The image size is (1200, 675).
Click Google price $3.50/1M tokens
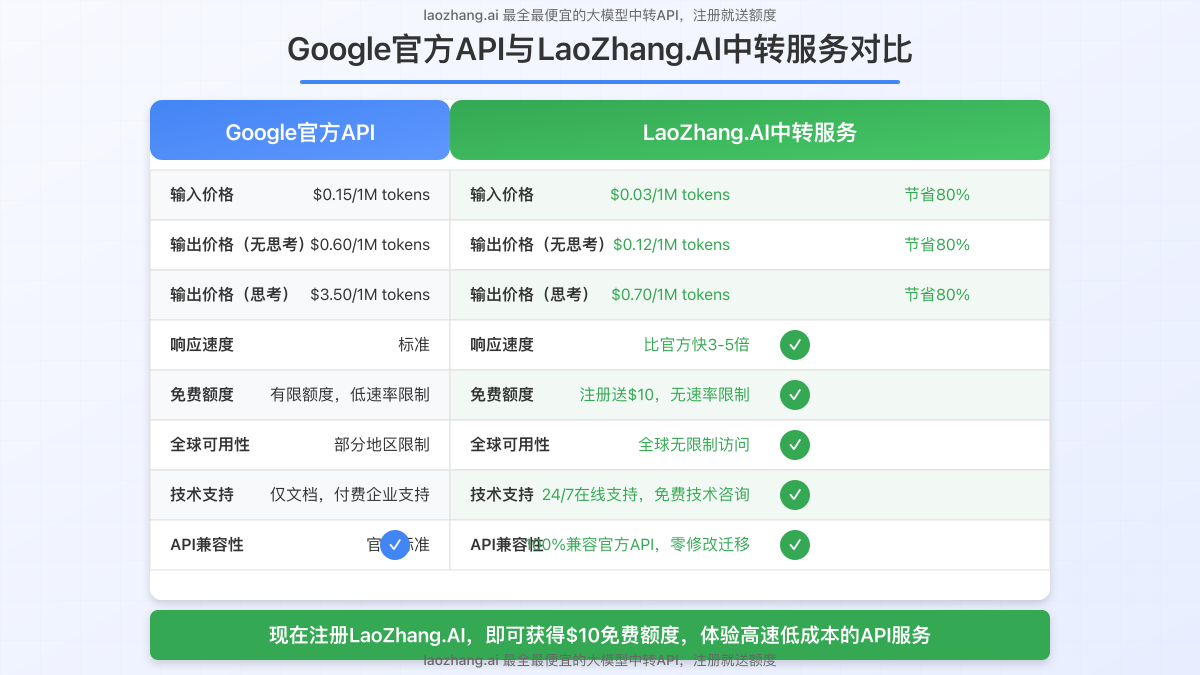click(370, 295)
